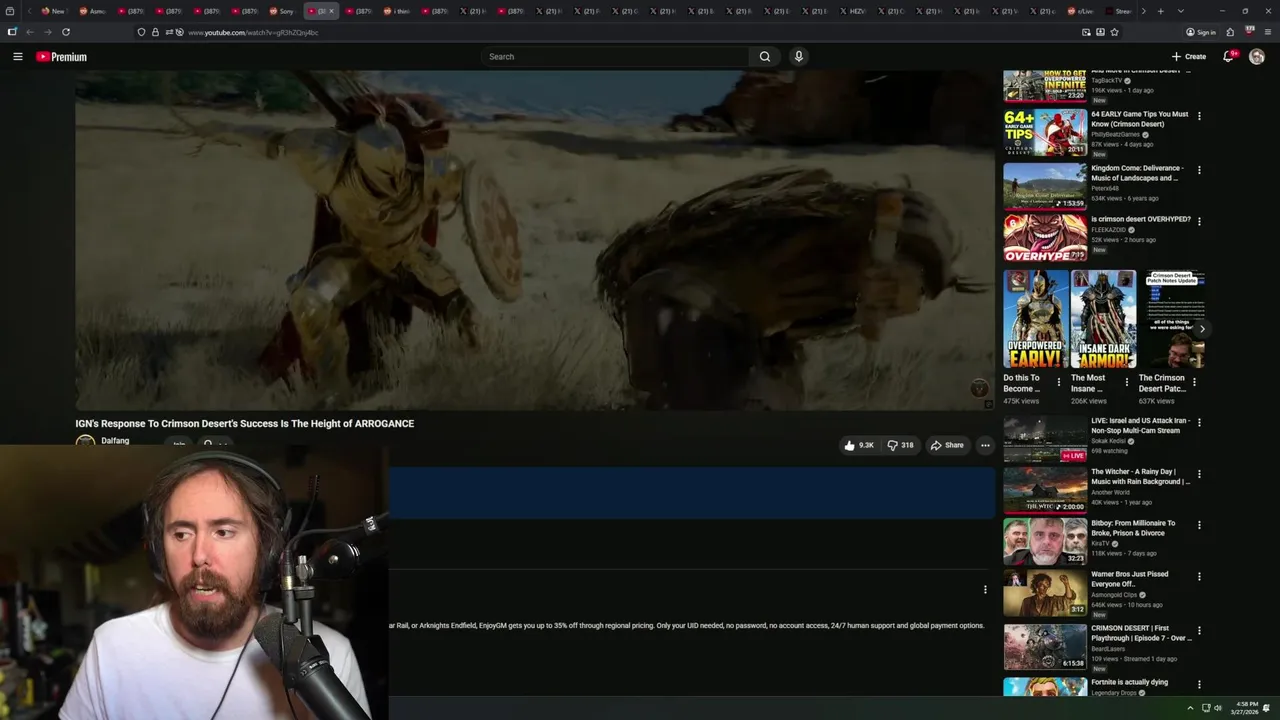Image resolution: width=1280 pixels, height=720 pixels.
Task: Start voice search with microphone icon
Action: point(798,57)
